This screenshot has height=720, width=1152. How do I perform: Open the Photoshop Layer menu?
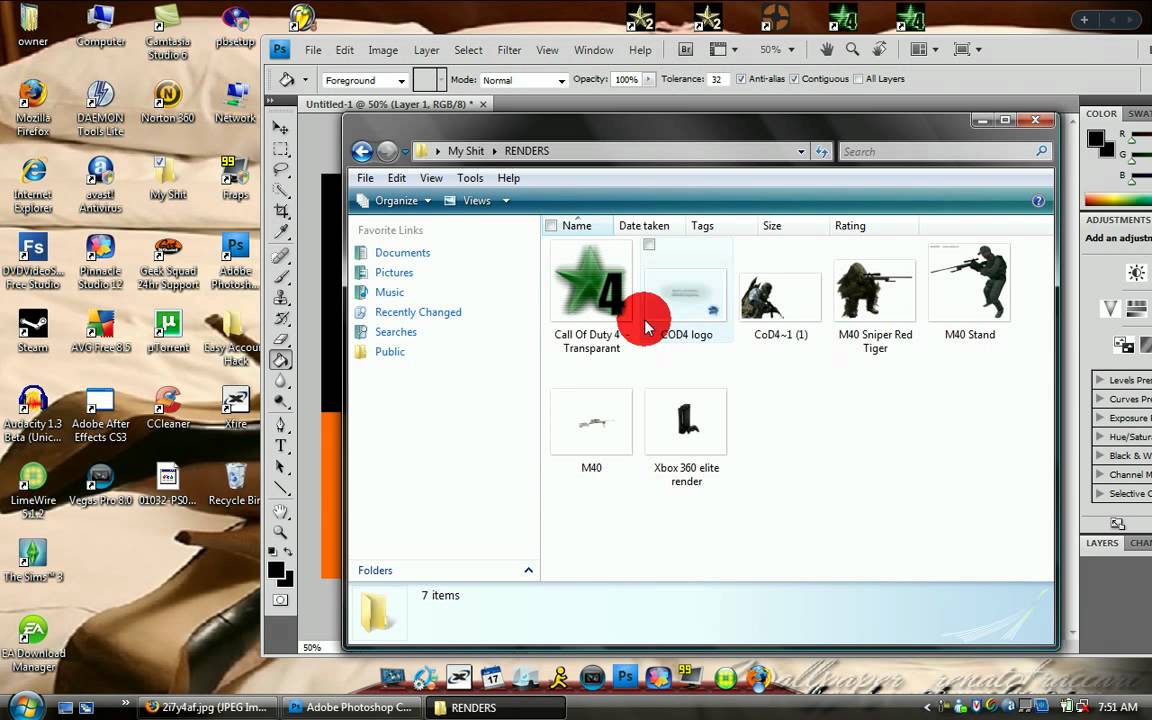(426, 50)
